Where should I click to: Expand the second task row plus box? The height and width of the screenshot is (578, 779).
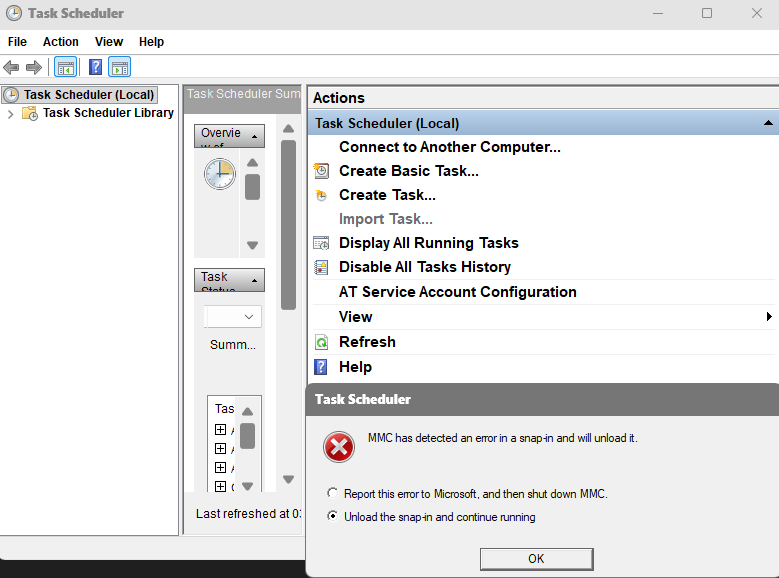[x=220, y=448]
